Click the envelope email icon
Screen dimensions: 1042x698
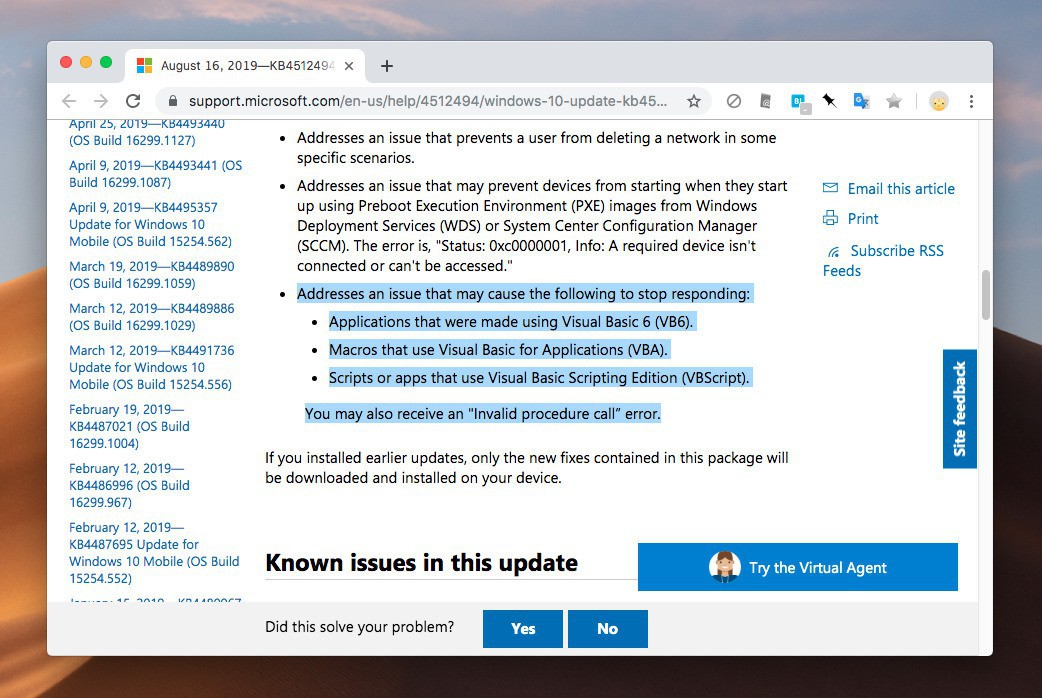click(x=830, y=187)
